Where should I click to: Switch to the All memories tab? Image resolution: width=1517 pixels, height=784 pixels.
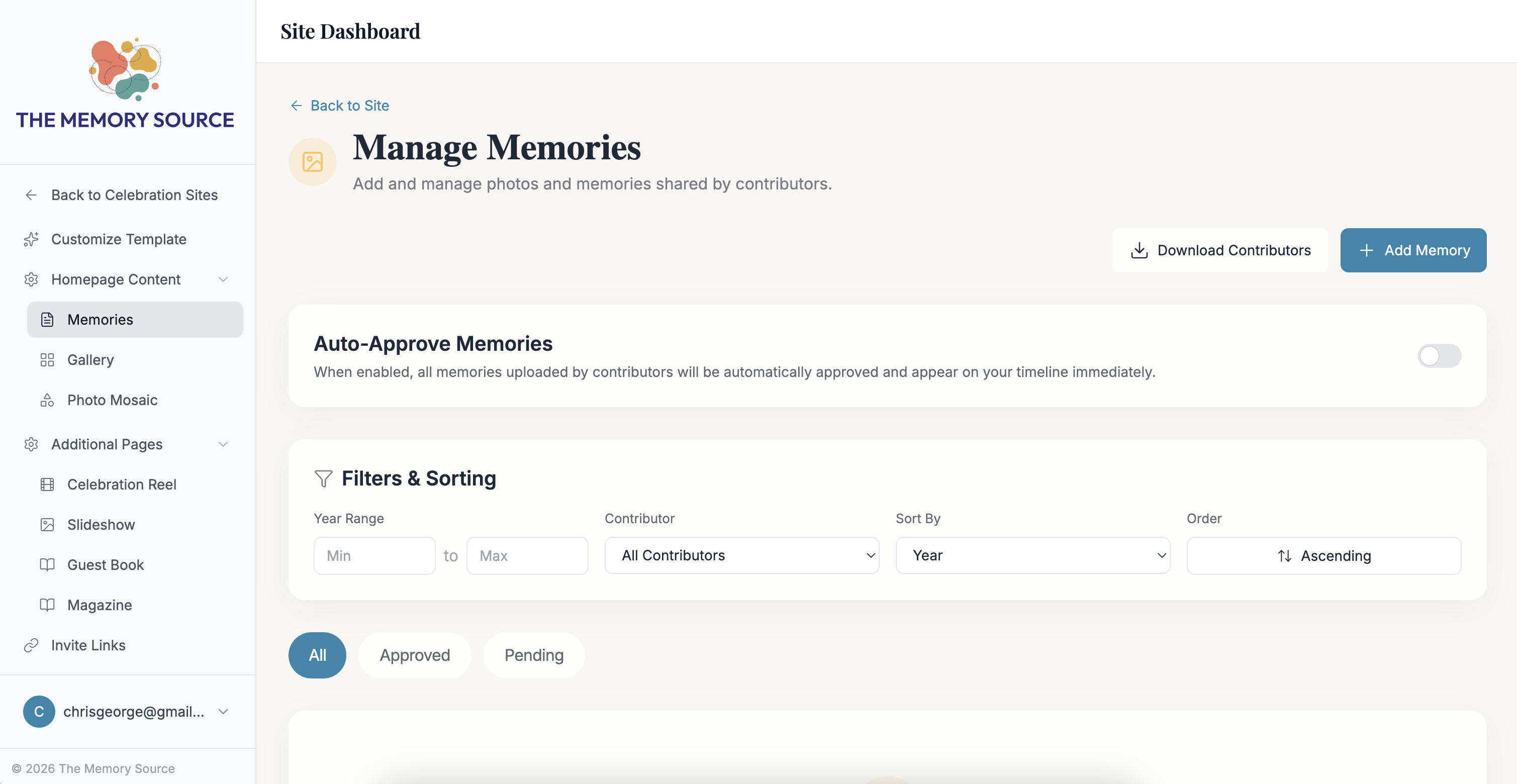[x=317, y=654]
